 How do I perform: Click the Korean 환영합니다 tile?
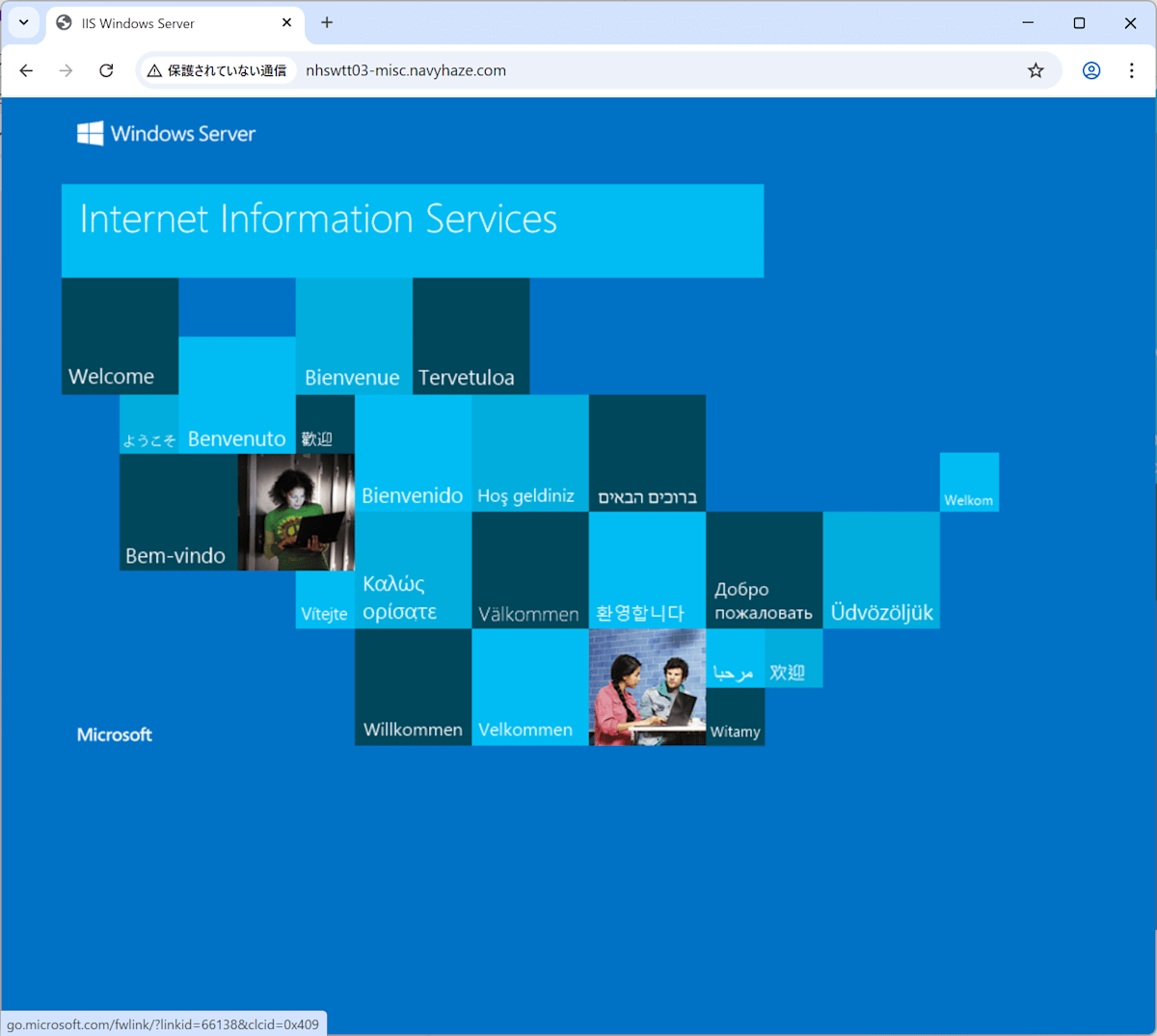pos(647,570)
